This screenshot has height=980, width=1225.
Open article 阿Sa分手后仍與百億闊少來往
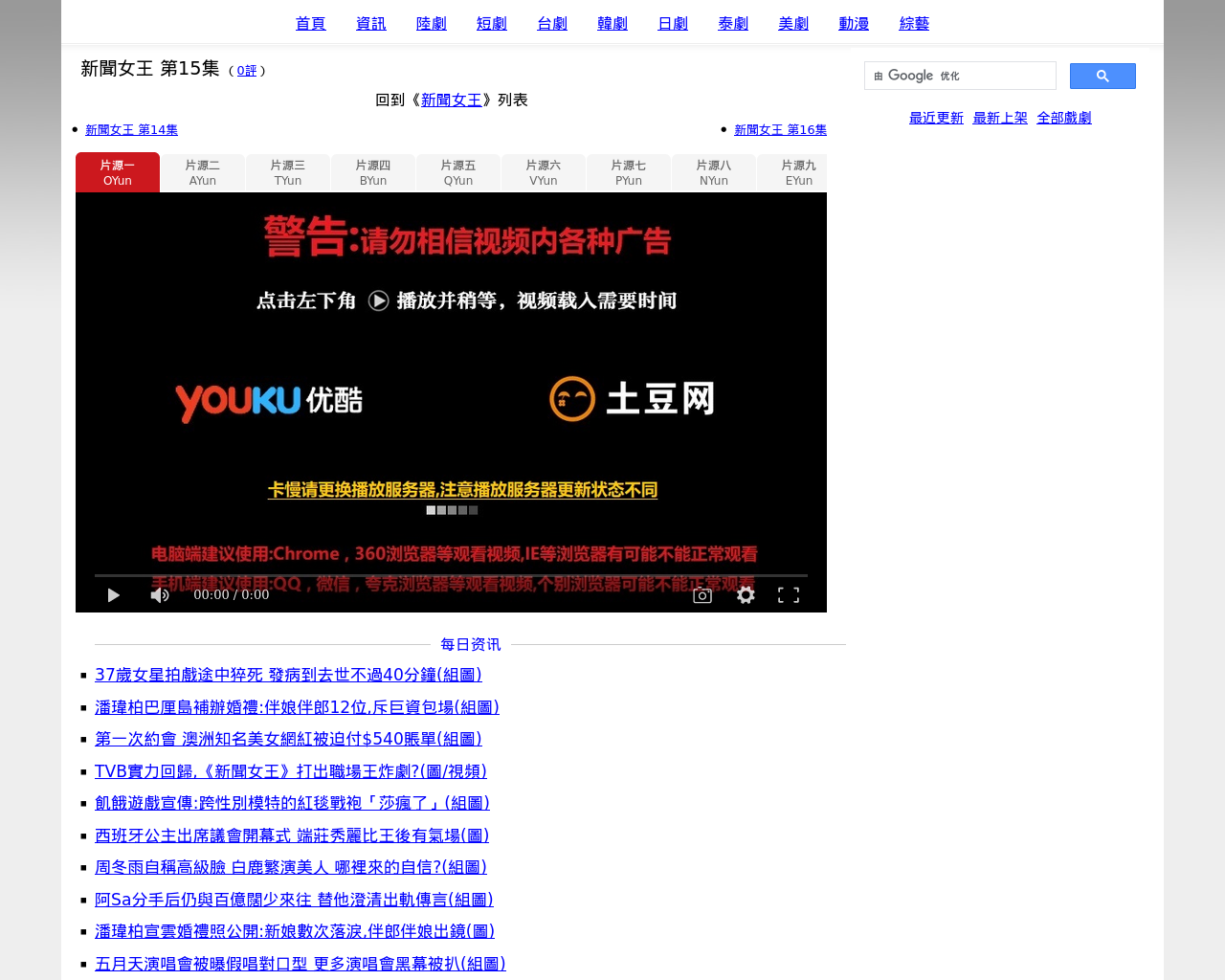(x=294, y=900)
